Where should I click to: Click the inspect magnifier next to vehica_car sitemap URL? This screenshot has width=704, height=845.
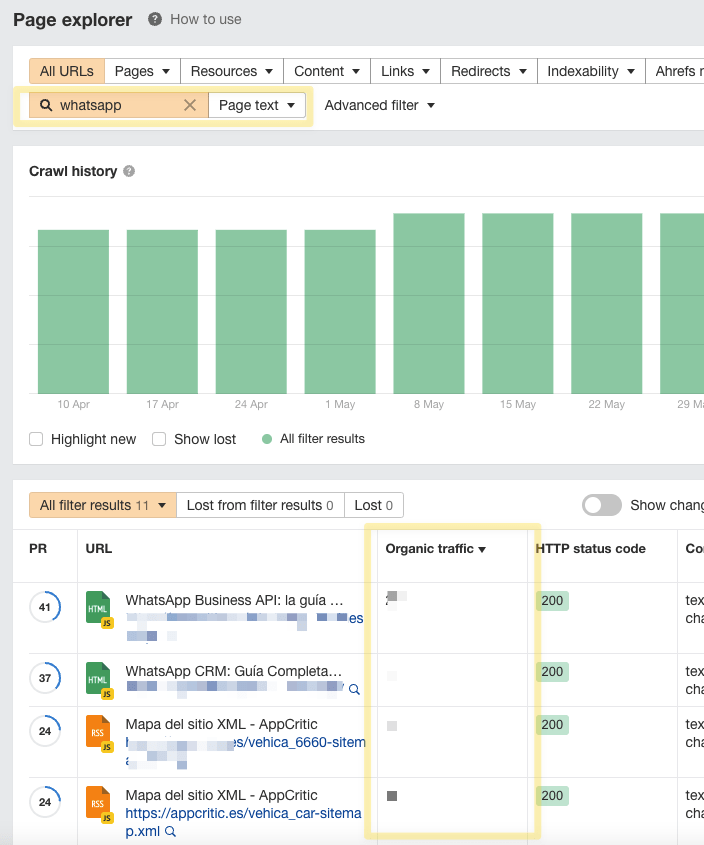171,831
